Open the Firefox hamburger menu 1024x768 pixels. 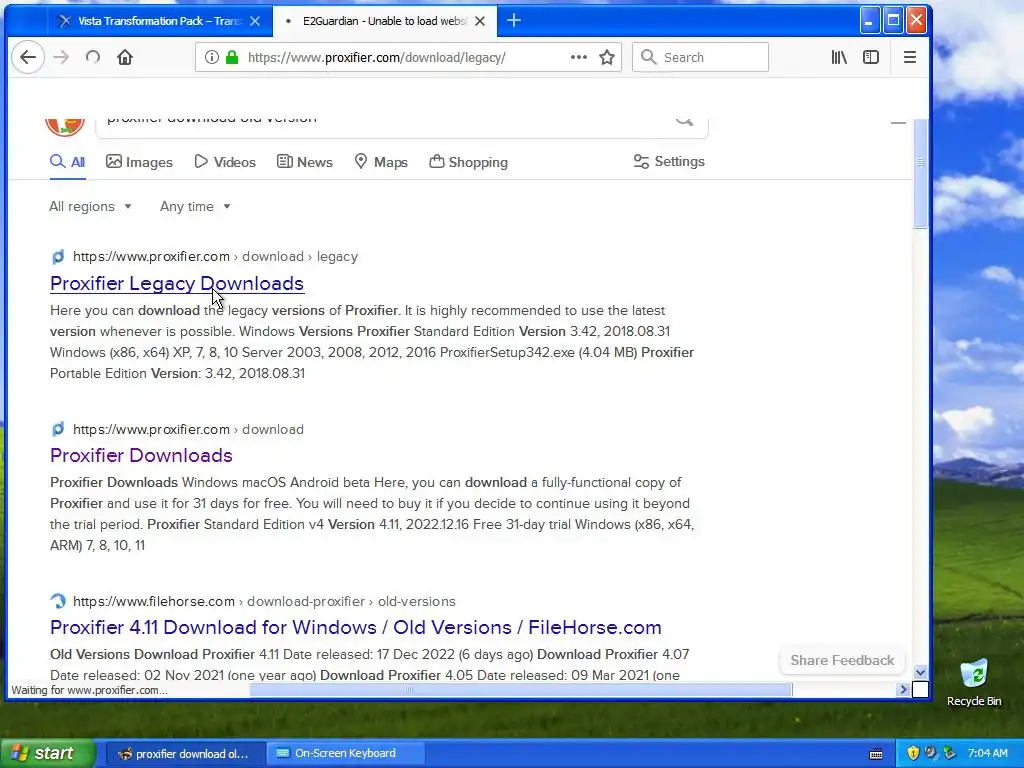[910, 57]
